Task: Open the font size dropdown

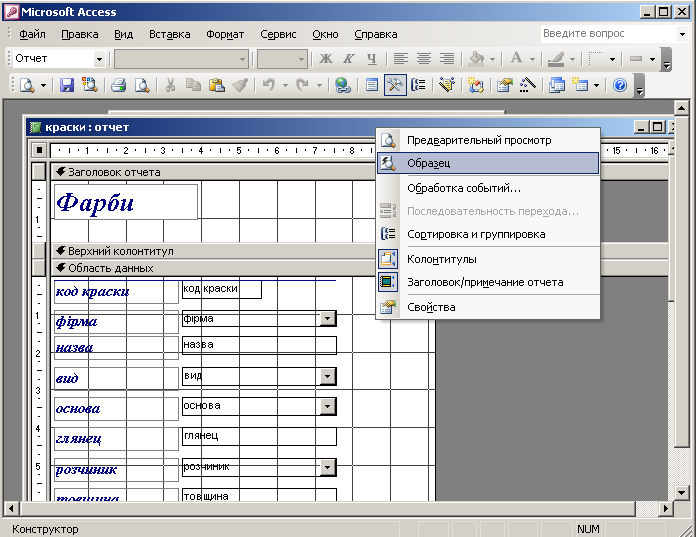Action: click(x=301, y=59)
